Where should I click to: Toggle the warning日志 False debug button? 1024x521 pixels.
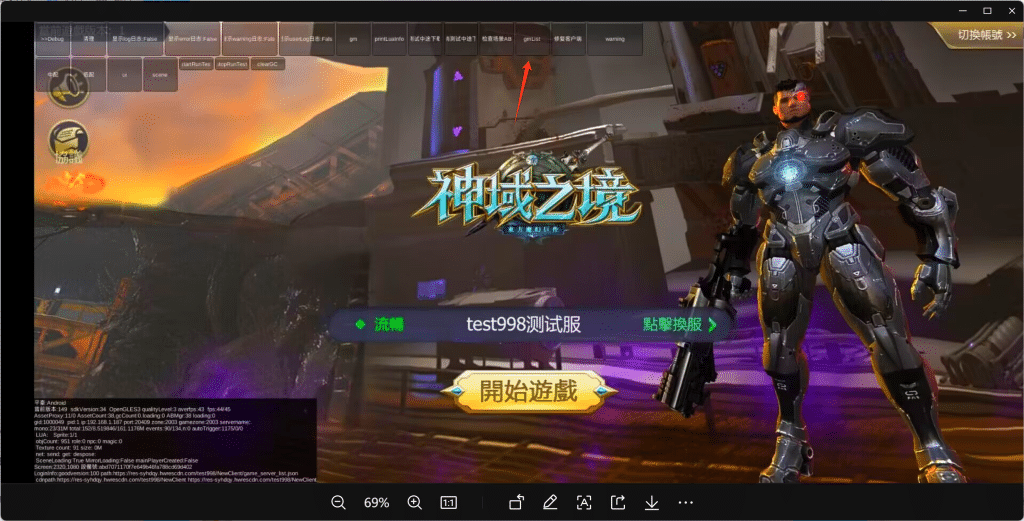[x=248, y=39]
